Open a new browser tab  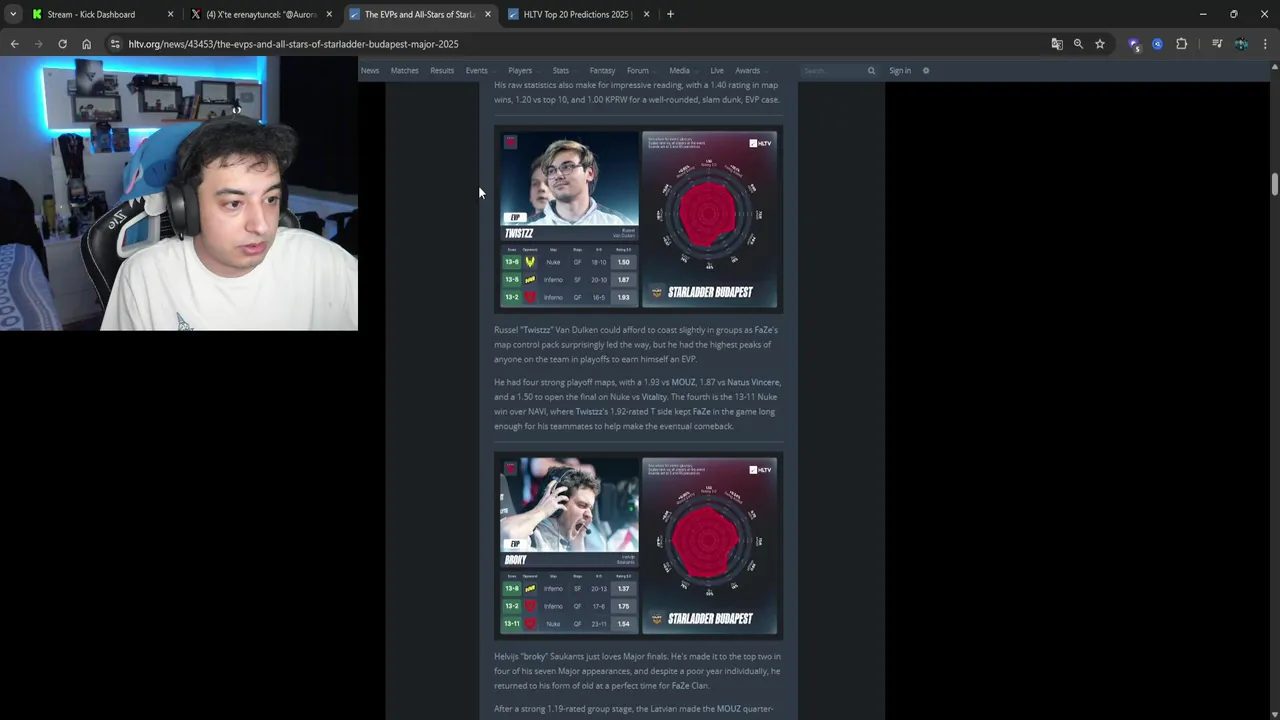(670, 14)
